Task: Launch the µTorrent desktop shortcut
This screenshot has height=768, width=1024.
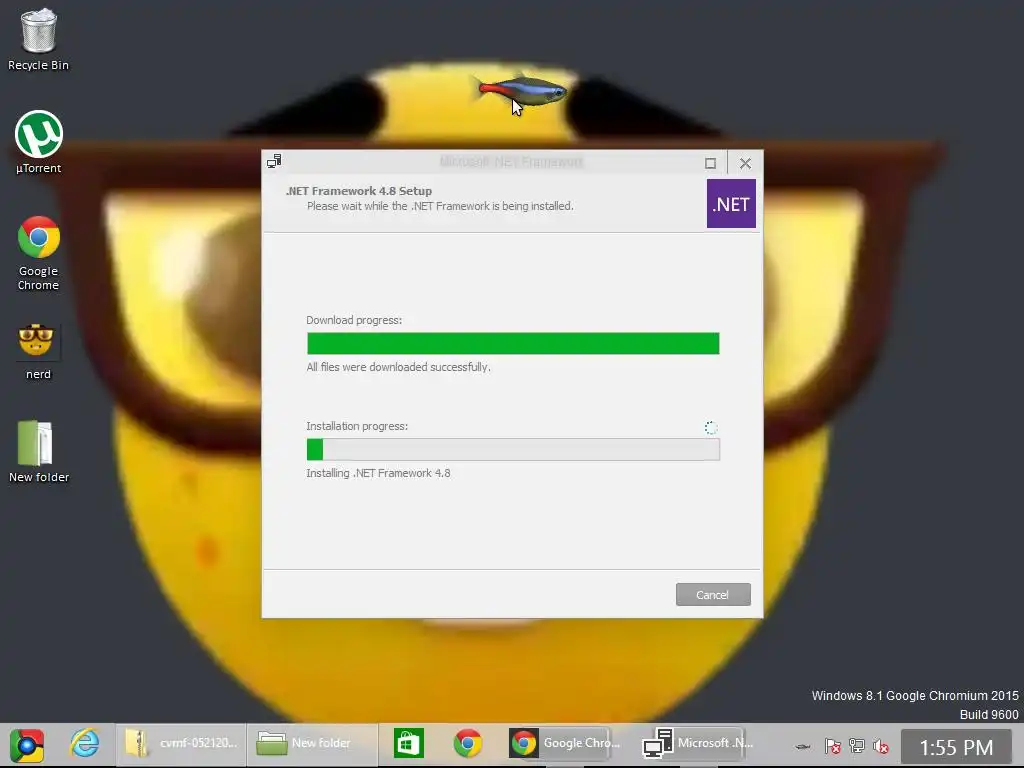Action: tap(39, 142)
